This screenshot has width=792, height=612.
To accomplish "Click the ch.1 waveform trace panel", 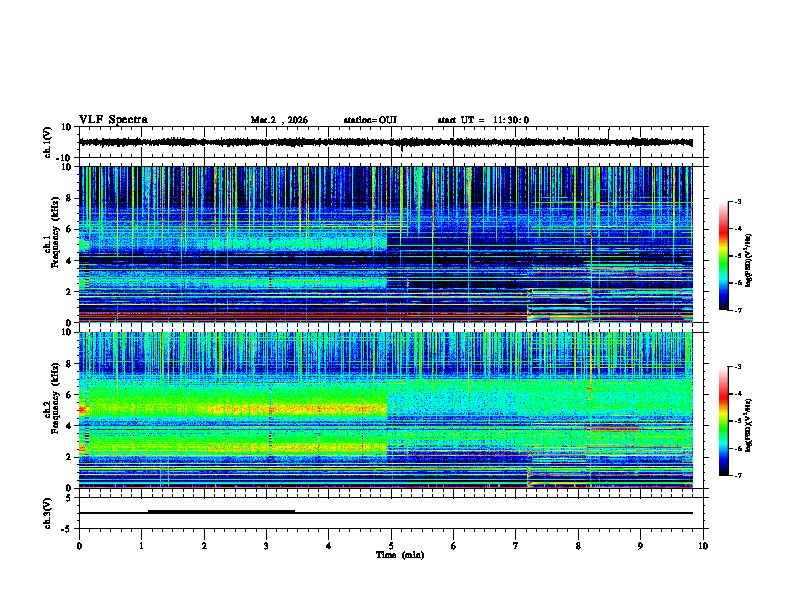I will [x=391, y=142].
